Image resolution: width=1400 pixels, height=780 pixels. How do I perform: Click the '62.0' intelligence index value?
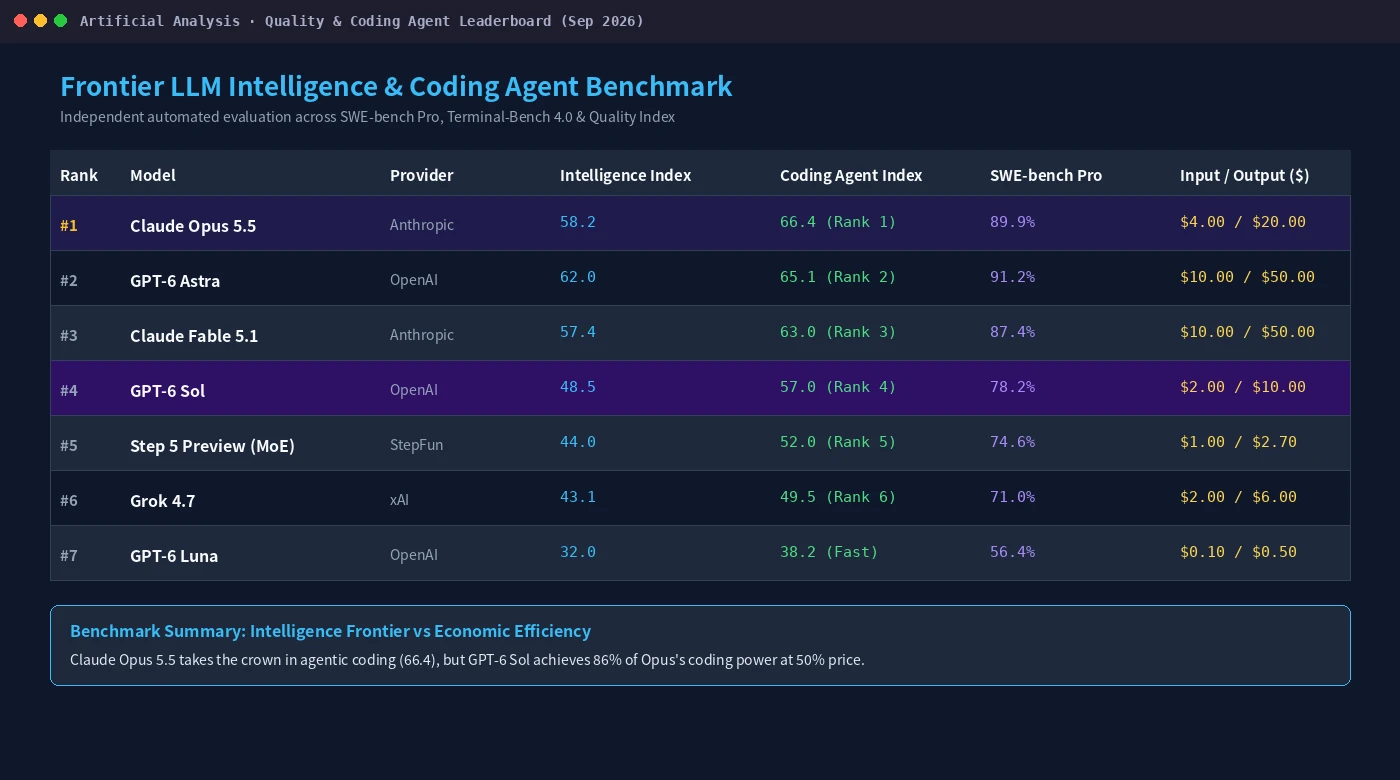(x=578, y=277)
